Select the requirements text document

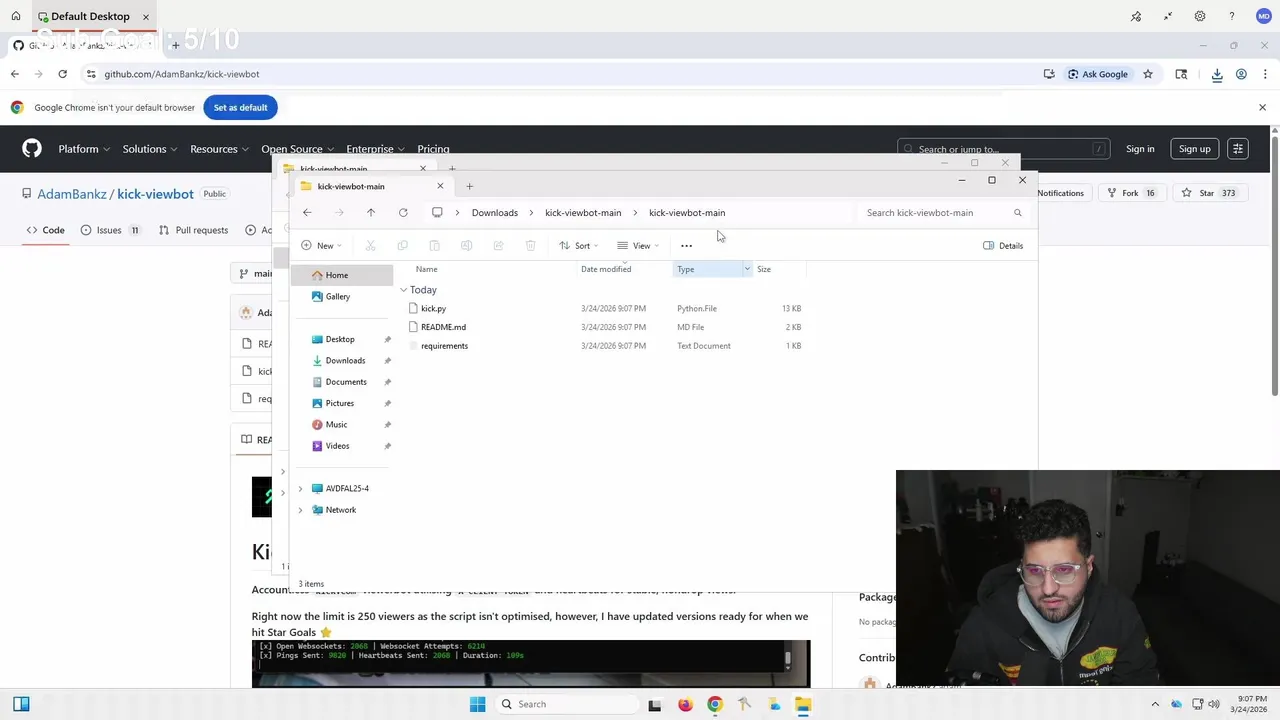tap(444, 346)
